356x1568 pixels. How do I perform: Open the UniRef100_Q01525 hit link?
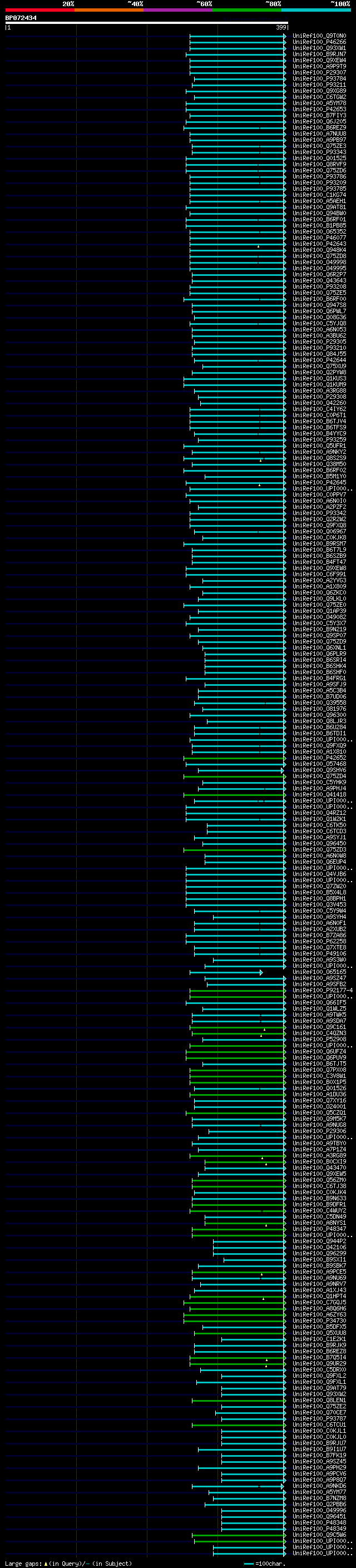pos(319,159)
